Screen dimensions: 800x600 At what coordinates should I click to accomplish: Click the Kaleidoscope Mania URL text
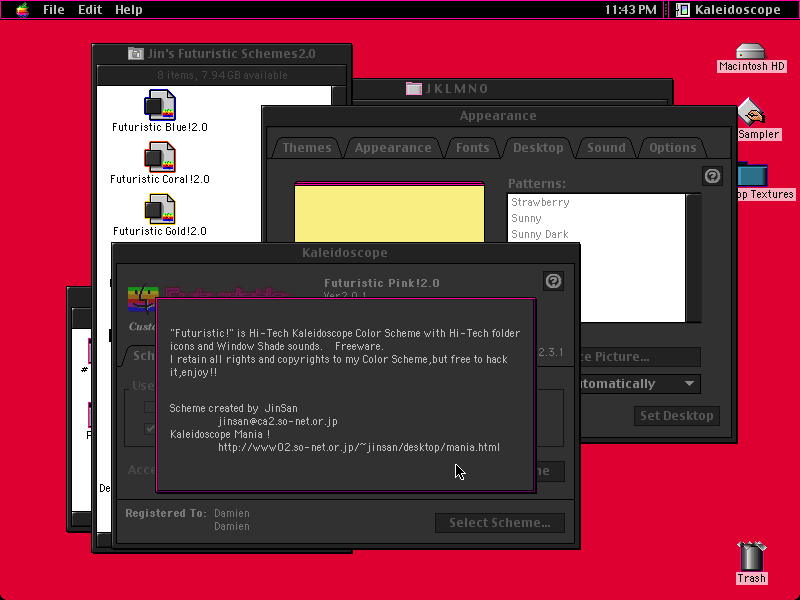point(359,447)
